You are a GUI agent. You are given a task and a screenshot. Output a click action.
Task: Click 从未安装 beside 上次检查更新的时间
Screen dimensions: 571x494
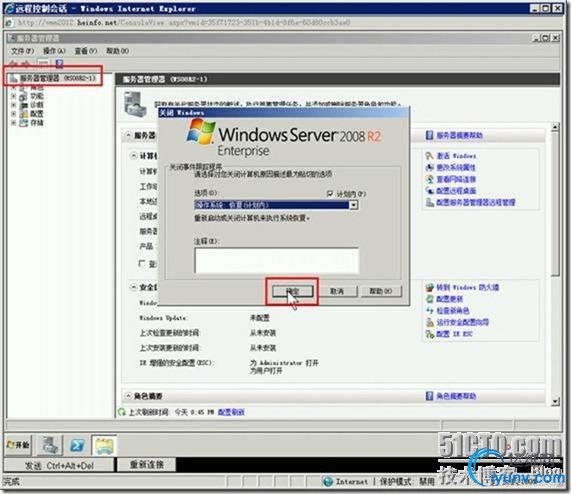click(x=263, y=333)
